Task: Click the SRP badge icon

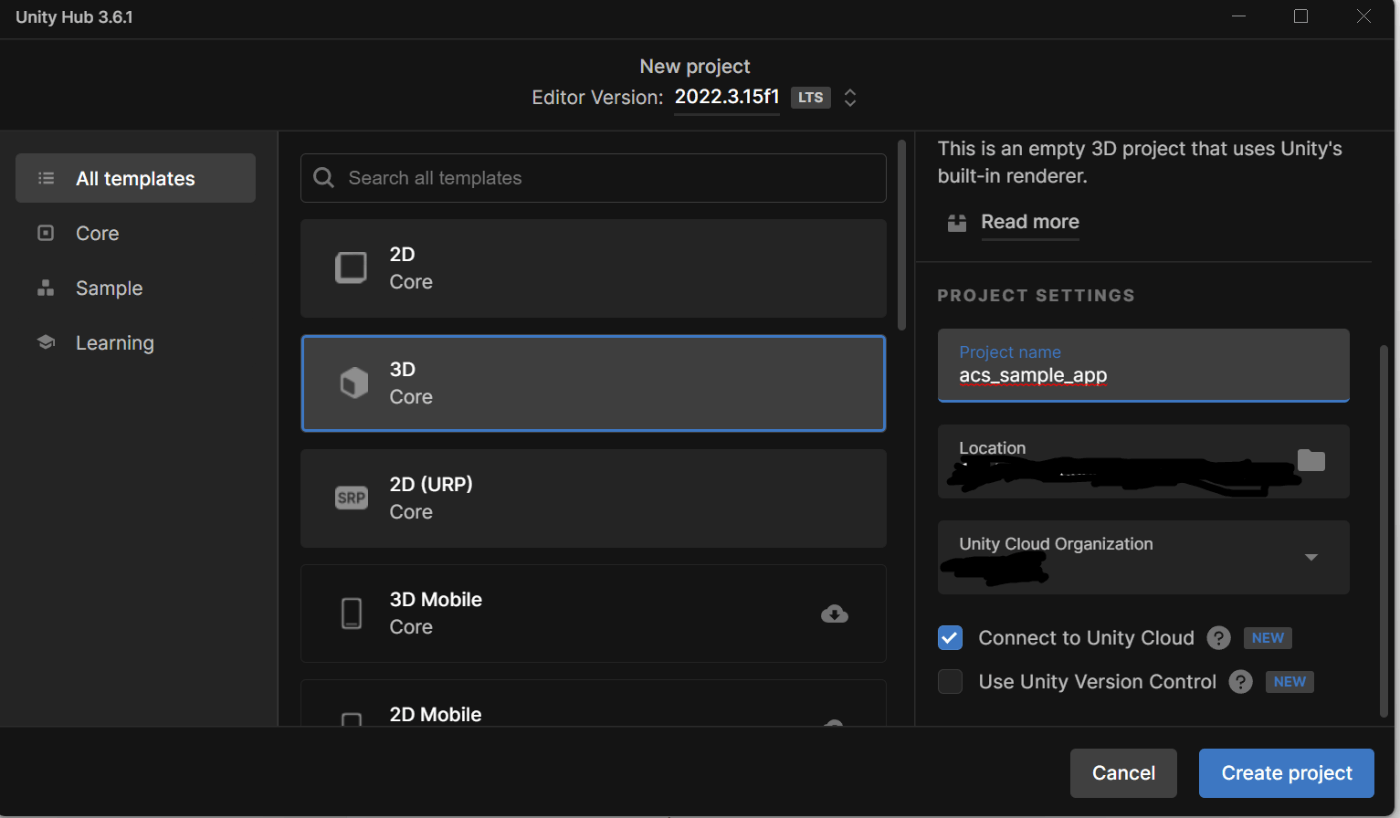Action: point(351,498)
